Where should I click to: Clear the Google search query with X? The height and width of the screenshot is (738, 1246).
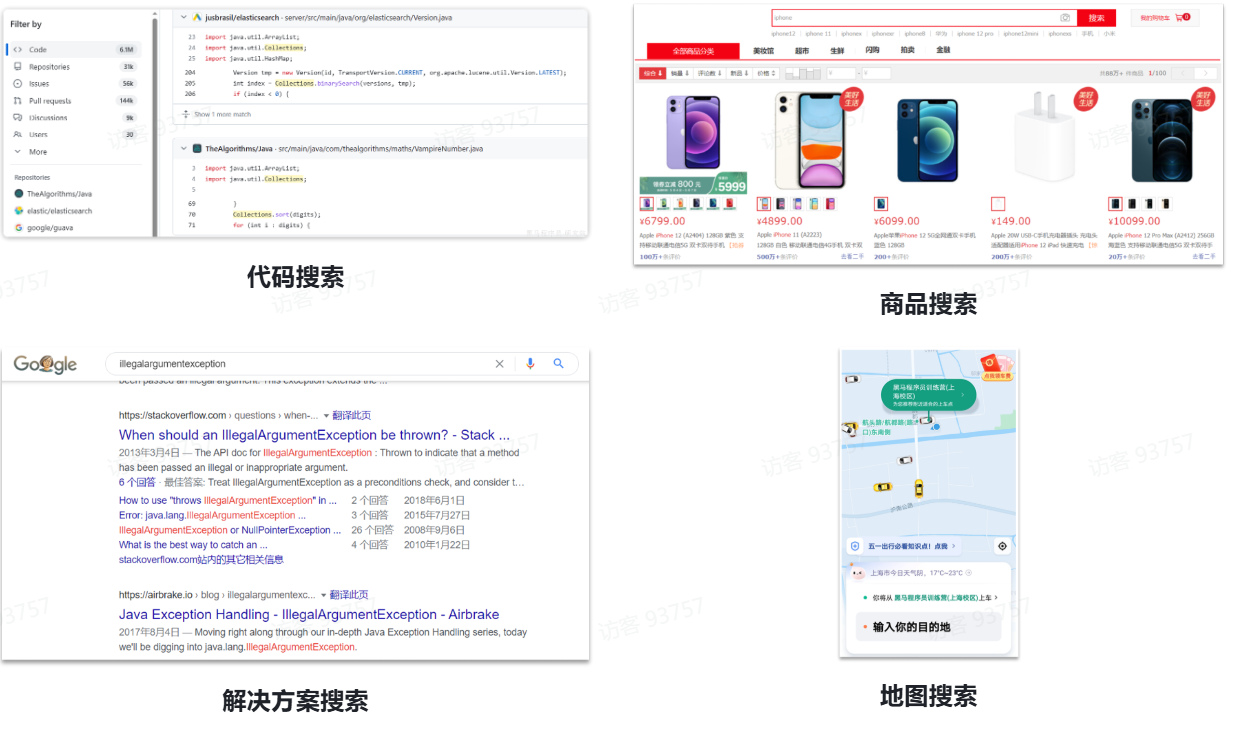500,364
